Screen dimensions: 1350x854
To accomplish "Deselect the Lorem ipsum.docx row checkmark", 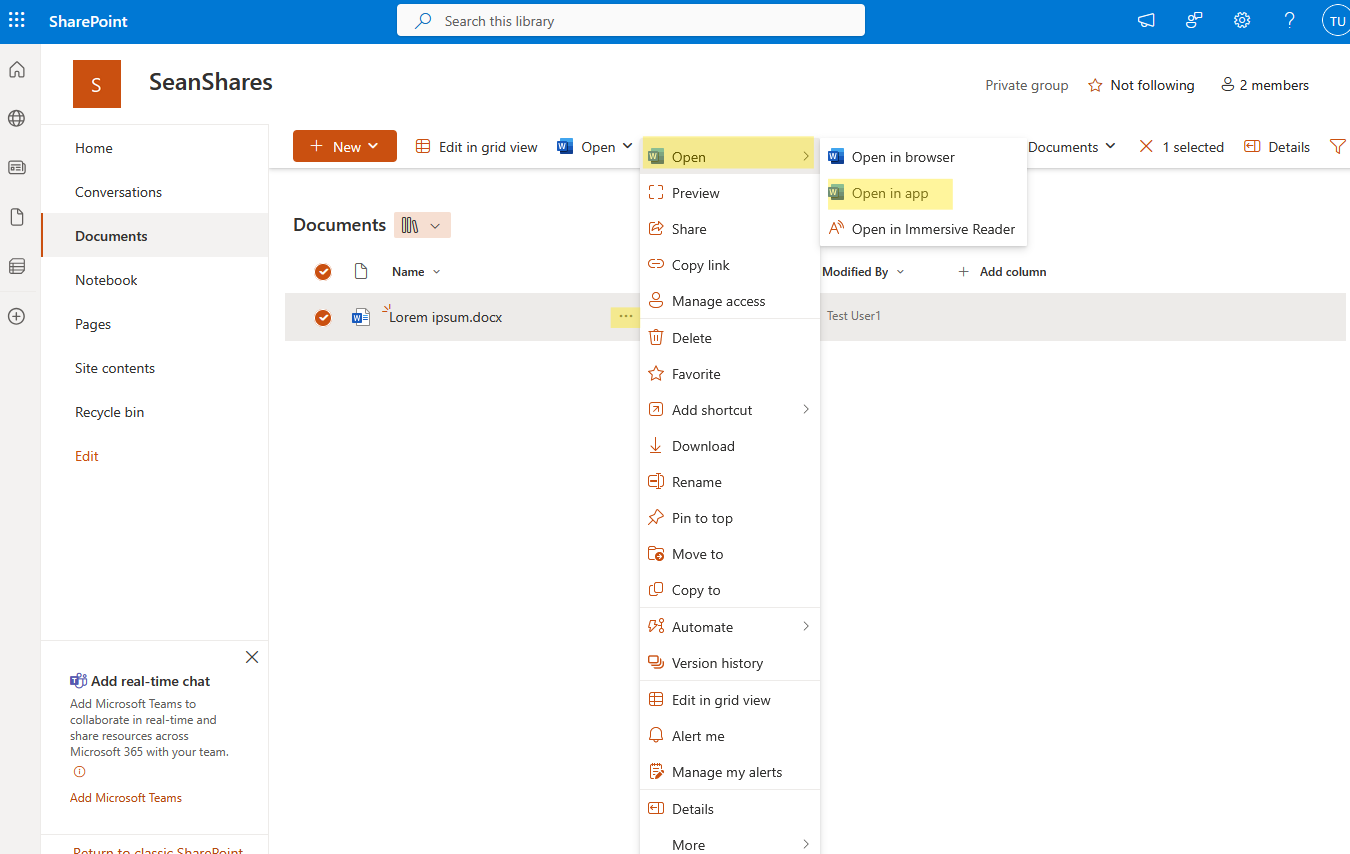I will pos(322,316).
